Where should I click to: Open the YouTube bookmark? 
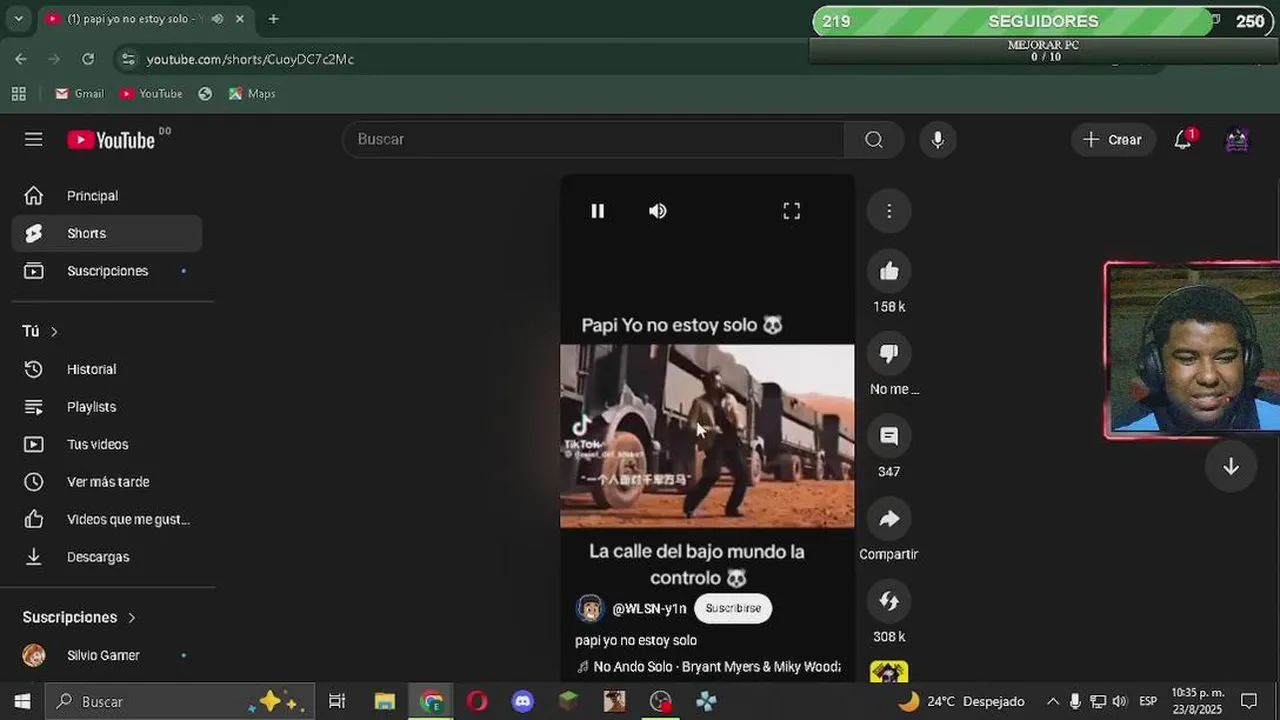[x=151, y=93]
